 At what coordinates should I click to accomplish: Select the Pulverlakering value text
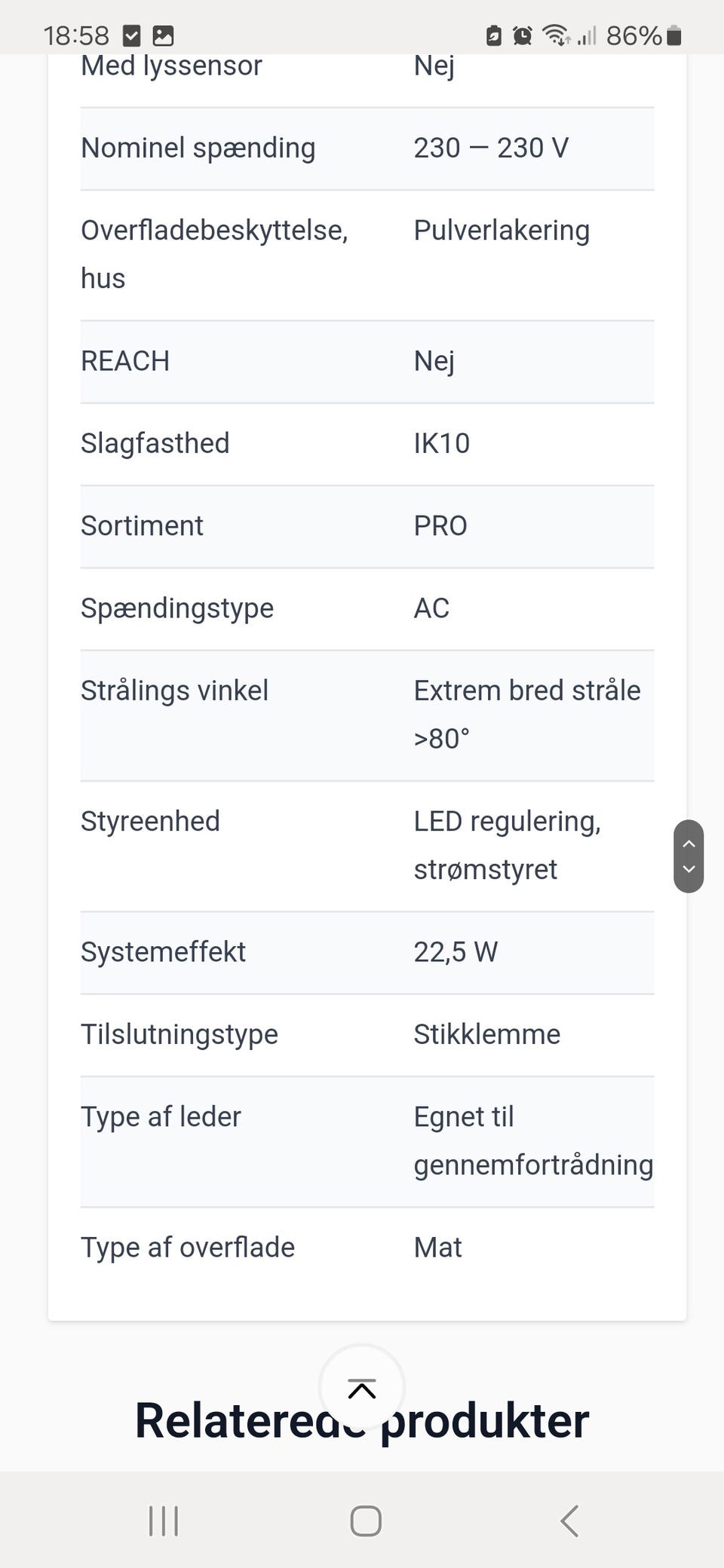coord(502,231)
